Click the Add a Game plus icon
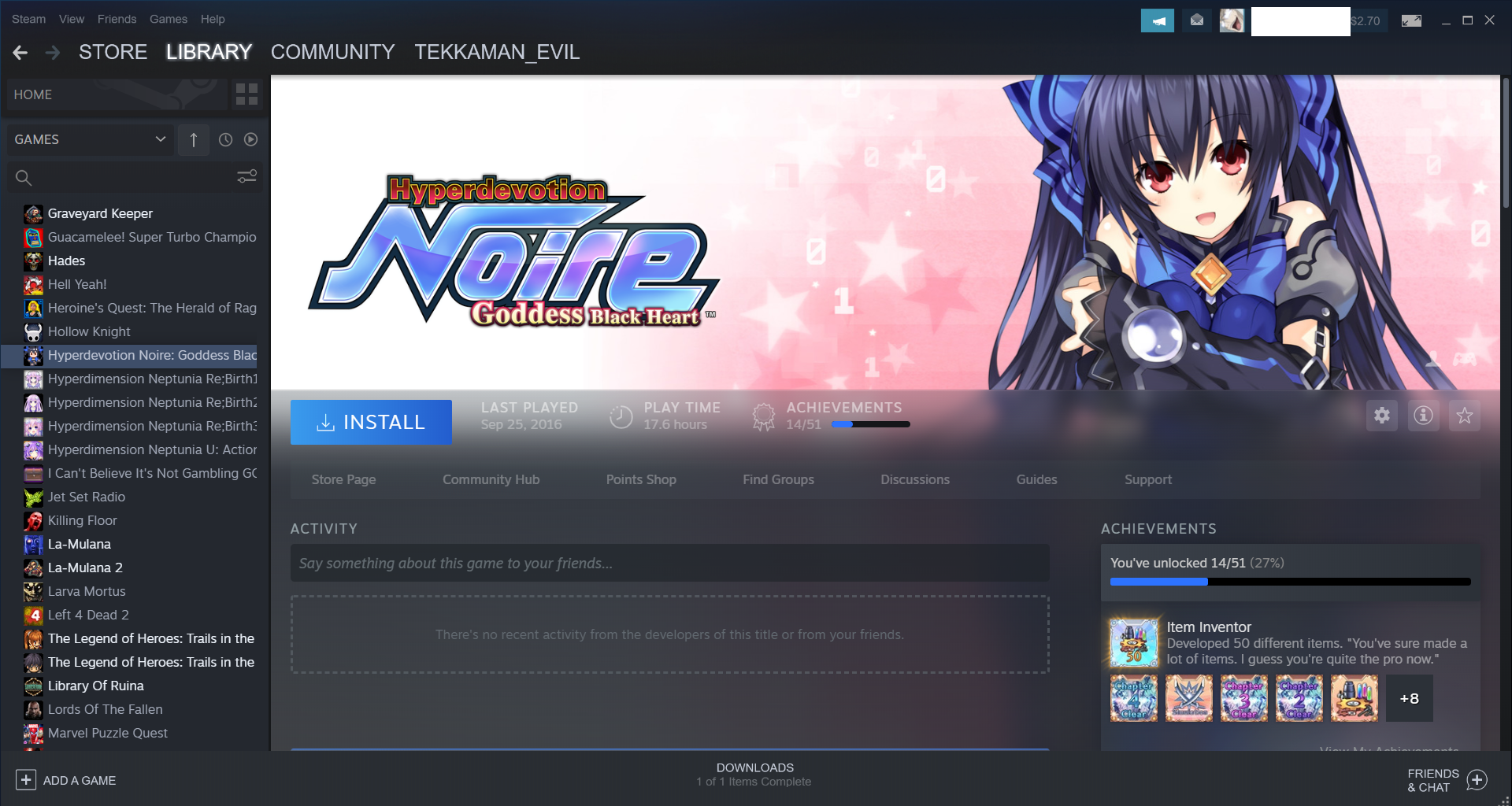Image resolution: width=1512 pixels, height=806 pixels. point(26,780)
